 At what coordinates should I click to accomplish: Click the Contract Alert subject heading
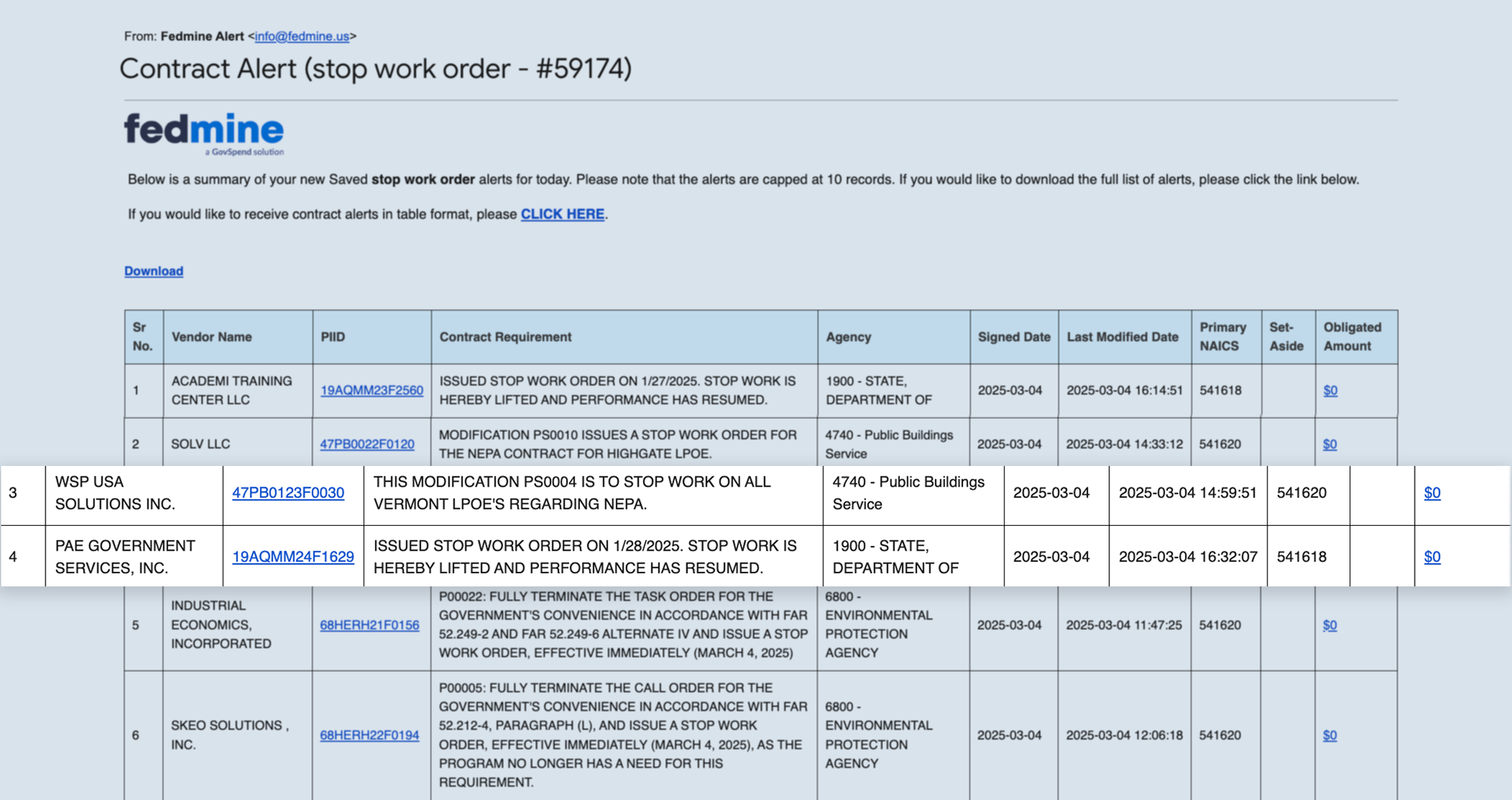[375, 68]
